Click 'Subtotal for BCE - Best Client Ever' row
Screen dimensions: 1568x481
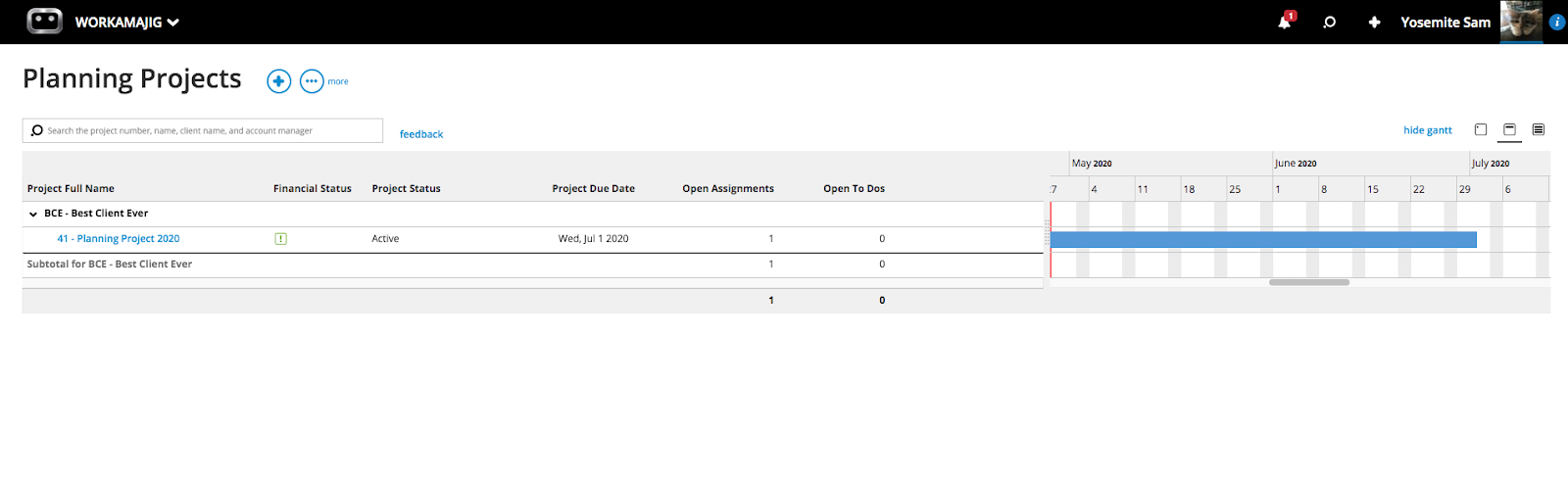pos(532,265)
